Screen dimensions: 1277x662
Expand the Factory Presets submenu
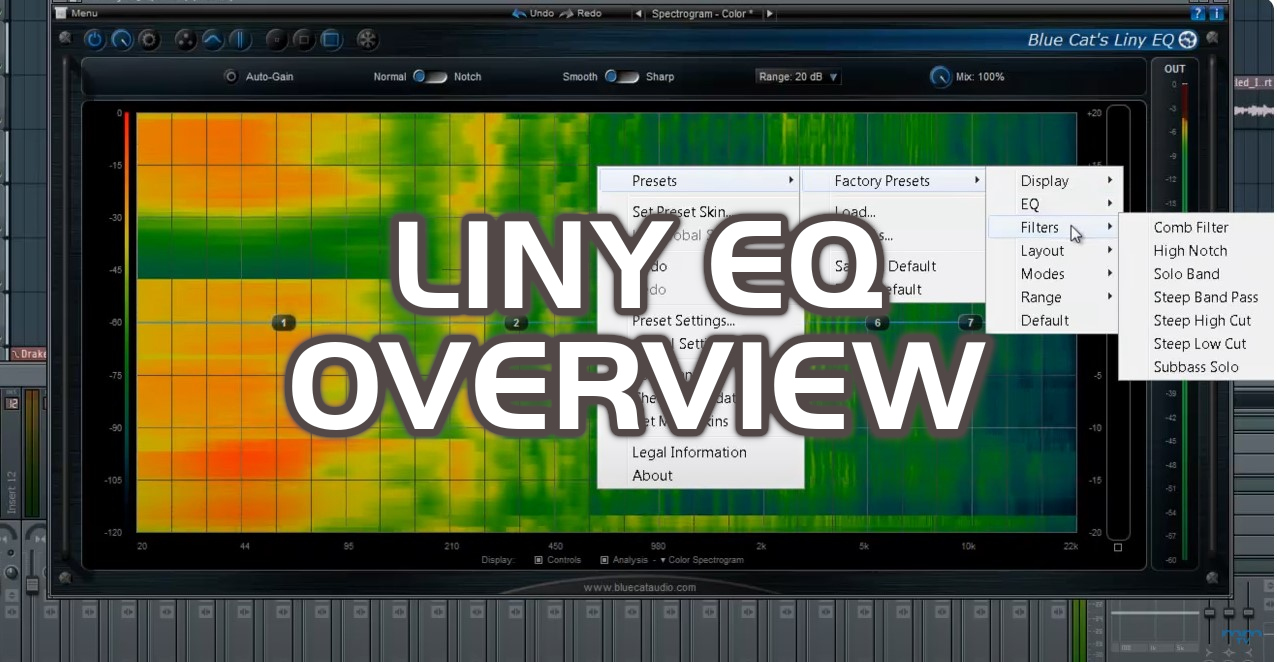tap(893, 181)
